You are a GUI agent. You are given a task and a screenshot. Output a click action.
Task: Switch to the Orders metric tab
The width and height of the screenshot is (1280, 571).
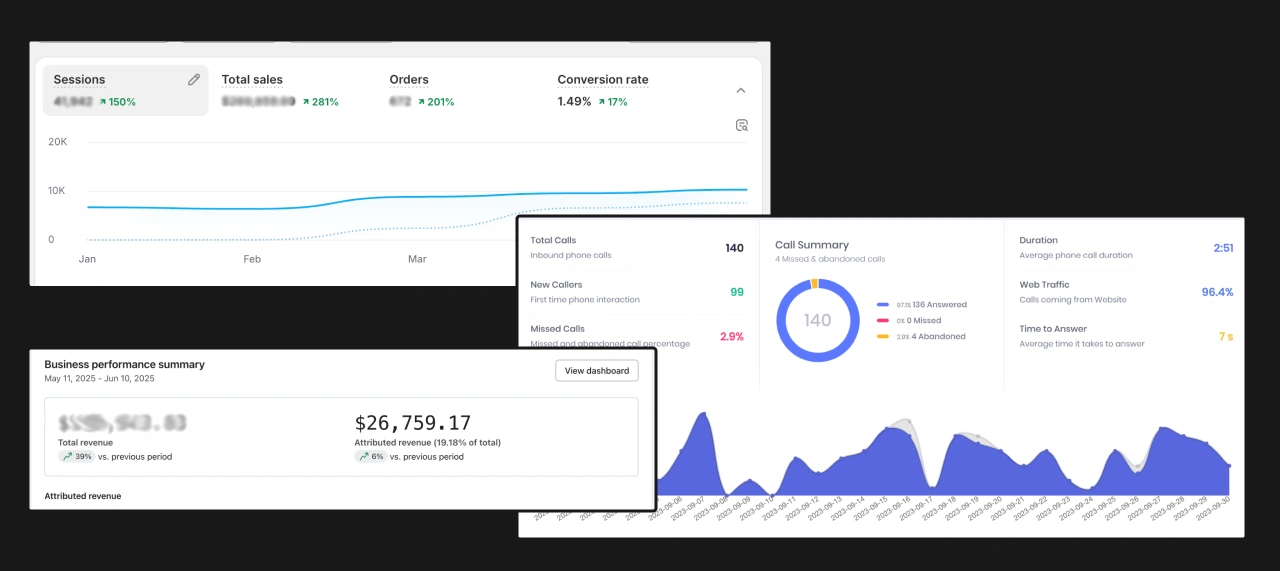(x=409, y=80)
